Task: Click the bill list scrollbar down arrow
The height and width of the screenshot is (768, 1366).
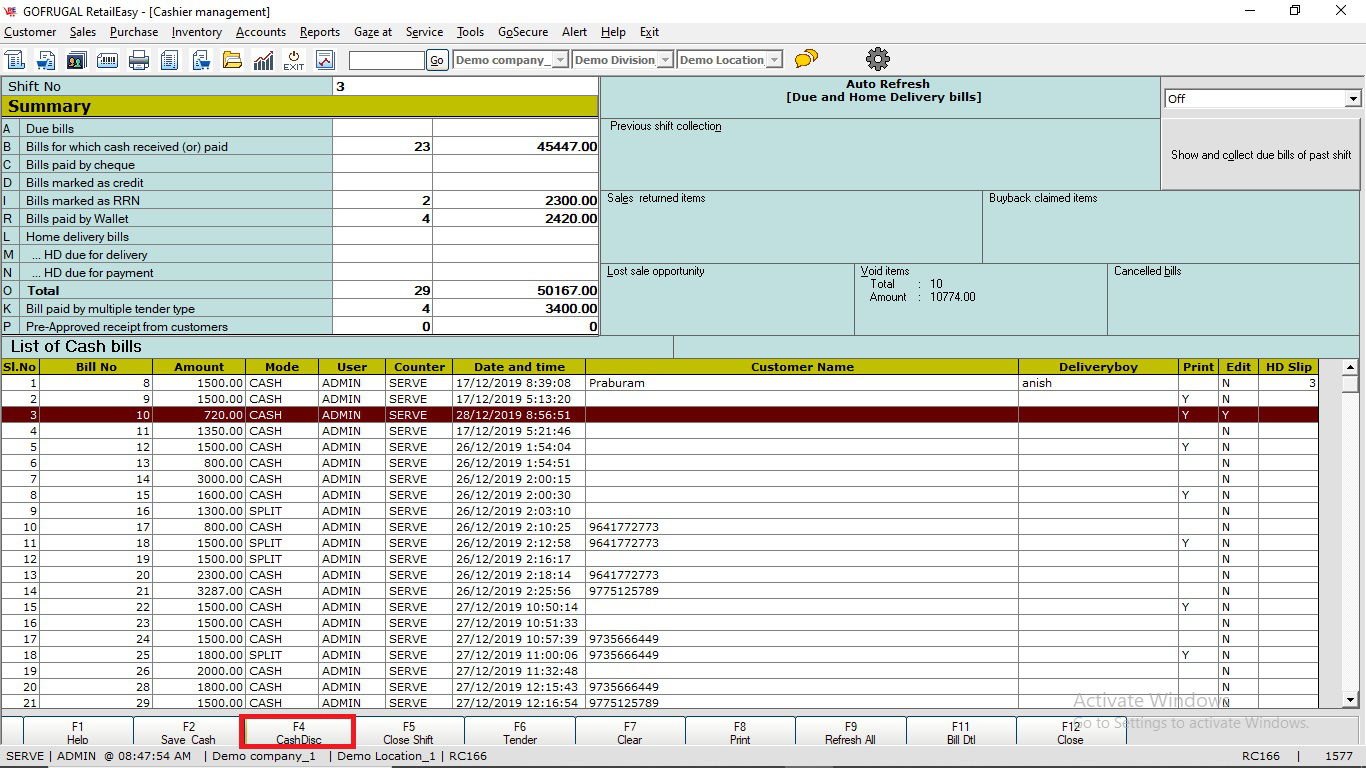Action: click(x=1350, y=700)
